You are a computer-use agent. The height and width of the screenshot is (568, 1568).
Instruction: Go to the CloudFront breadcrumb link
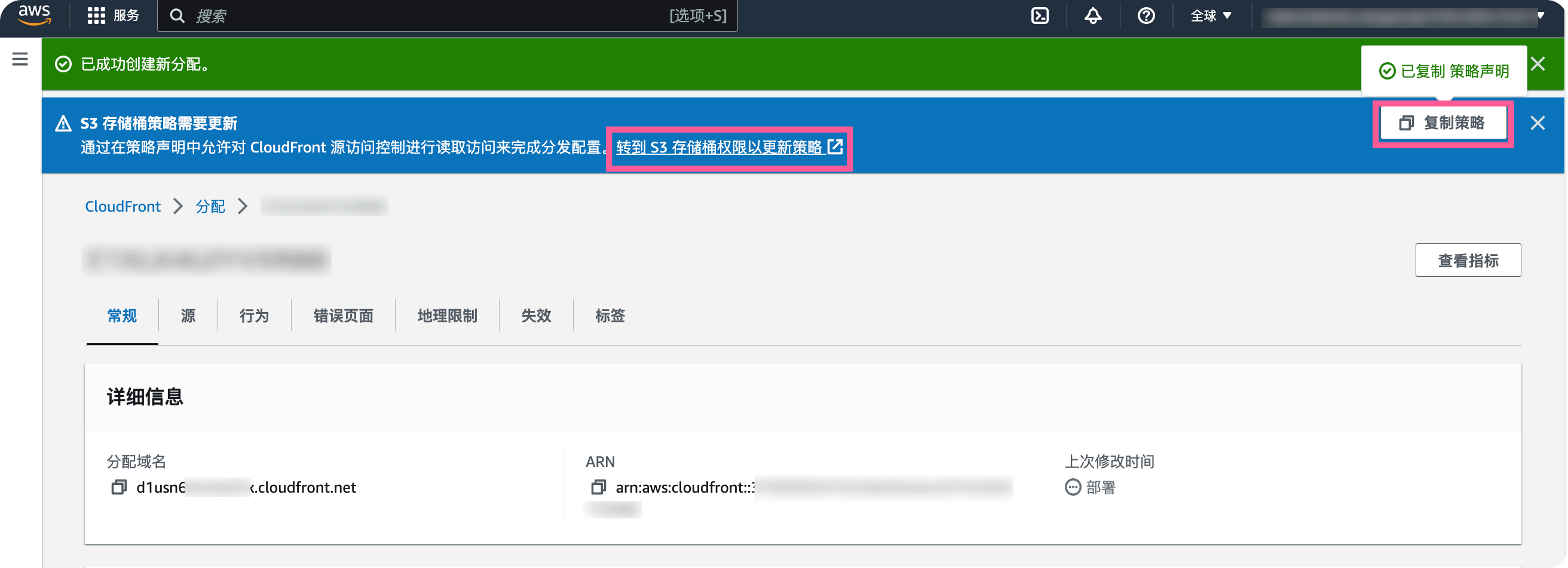click(x=122, y=206)
